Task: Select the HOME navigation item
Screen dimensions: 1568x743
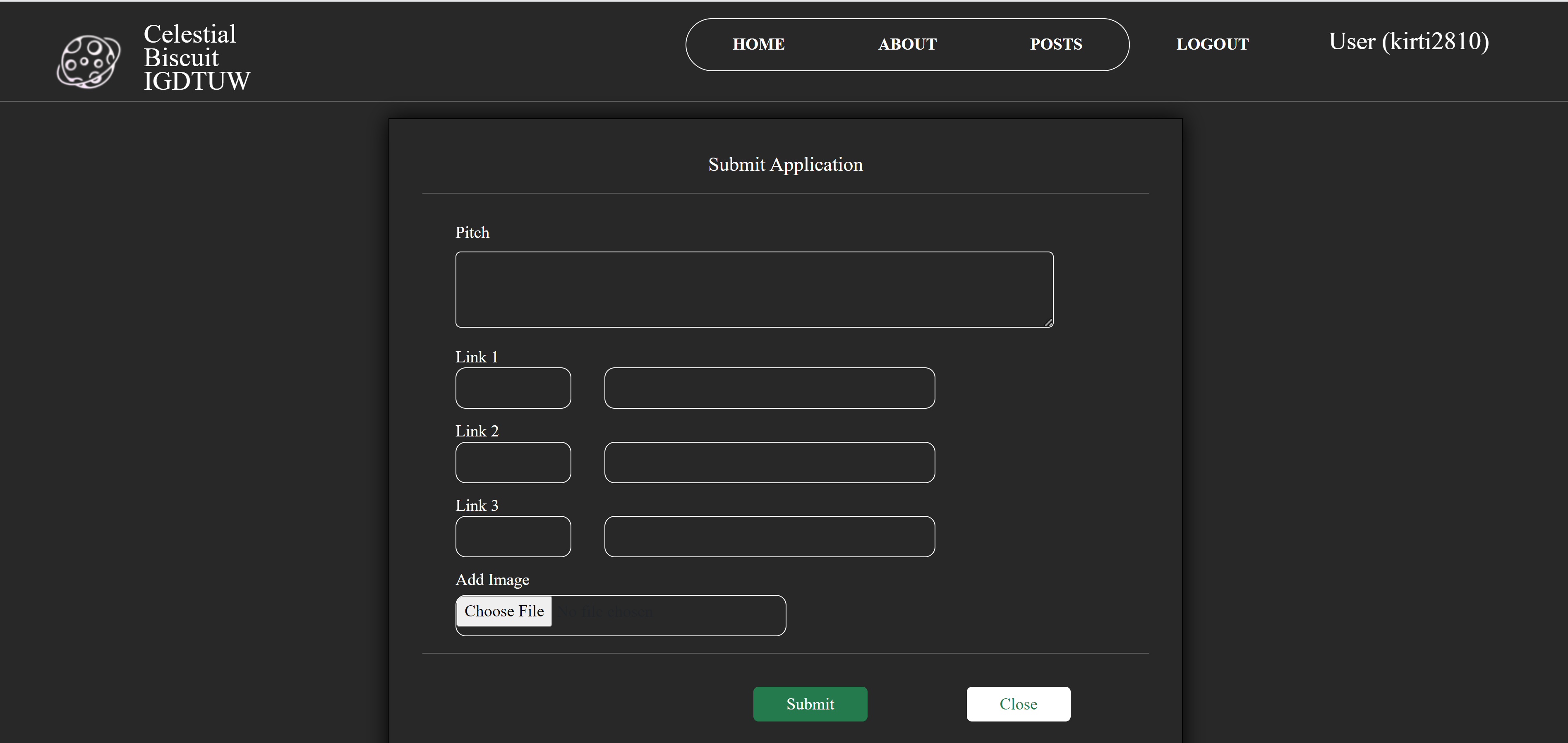Action: click(758, 44)
